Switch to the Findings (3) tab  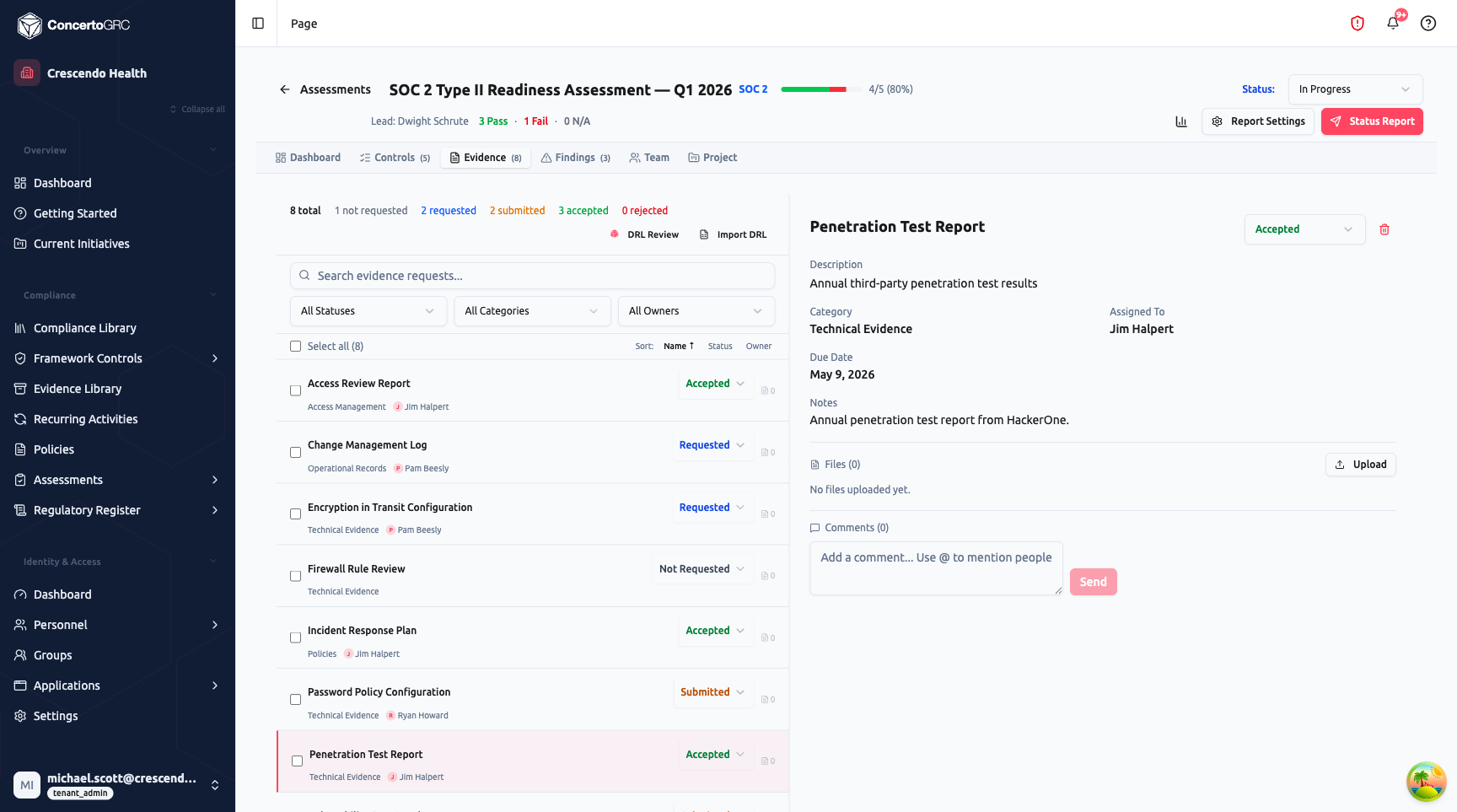576,158
